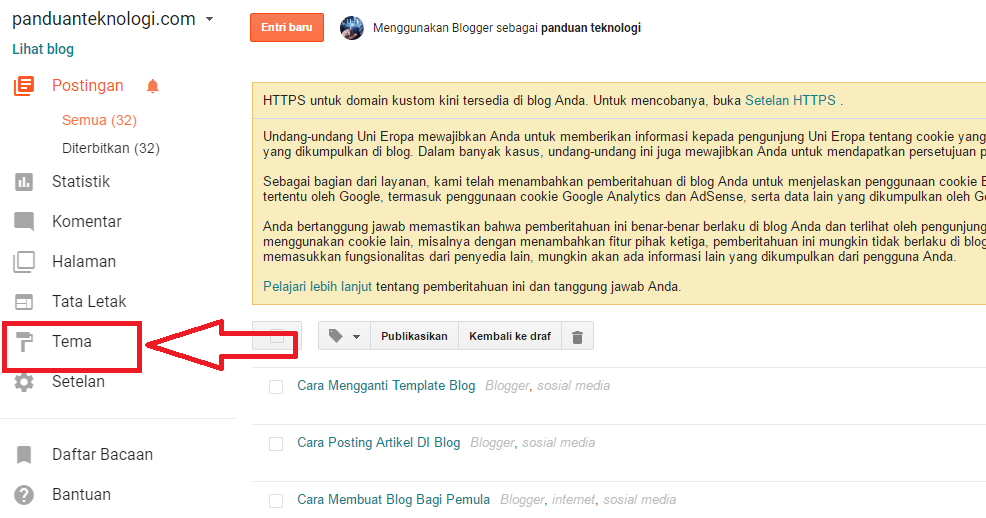Open post Cara Mengganti Template Blog
Screen dimensions: 986x518
coord(386,385)
